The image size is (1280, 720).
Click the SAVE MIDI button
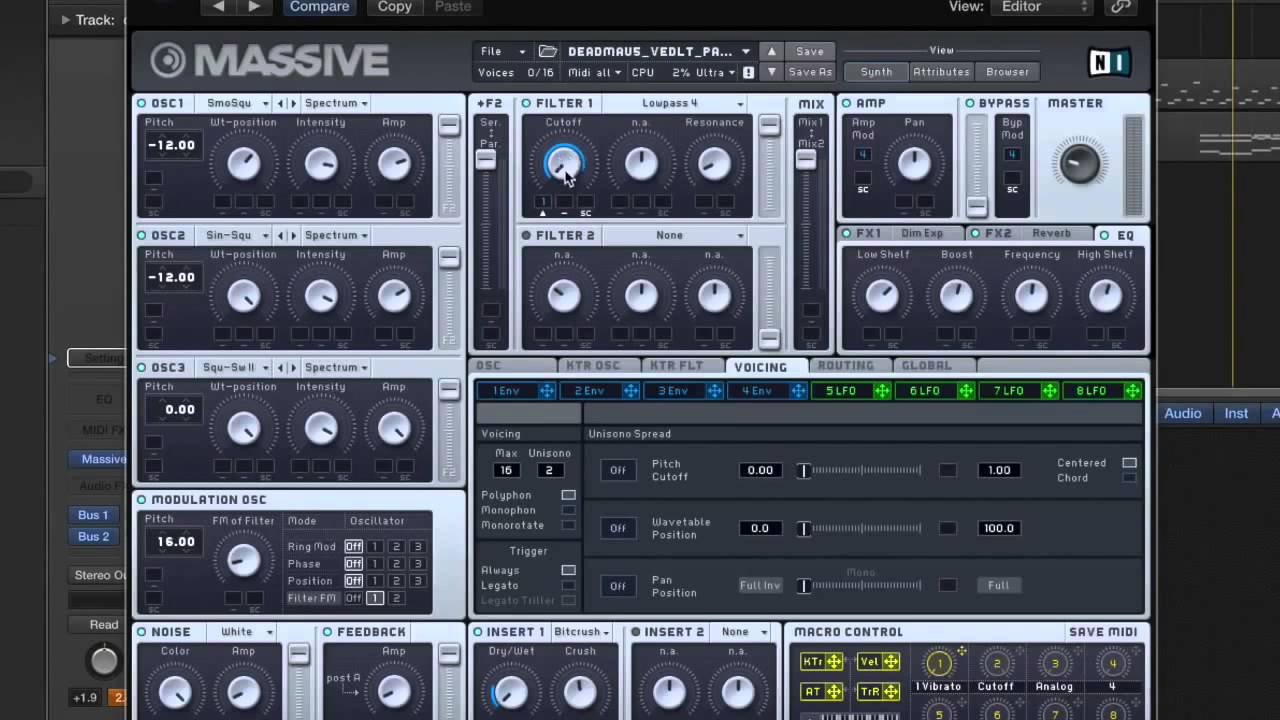[1103, 632]
